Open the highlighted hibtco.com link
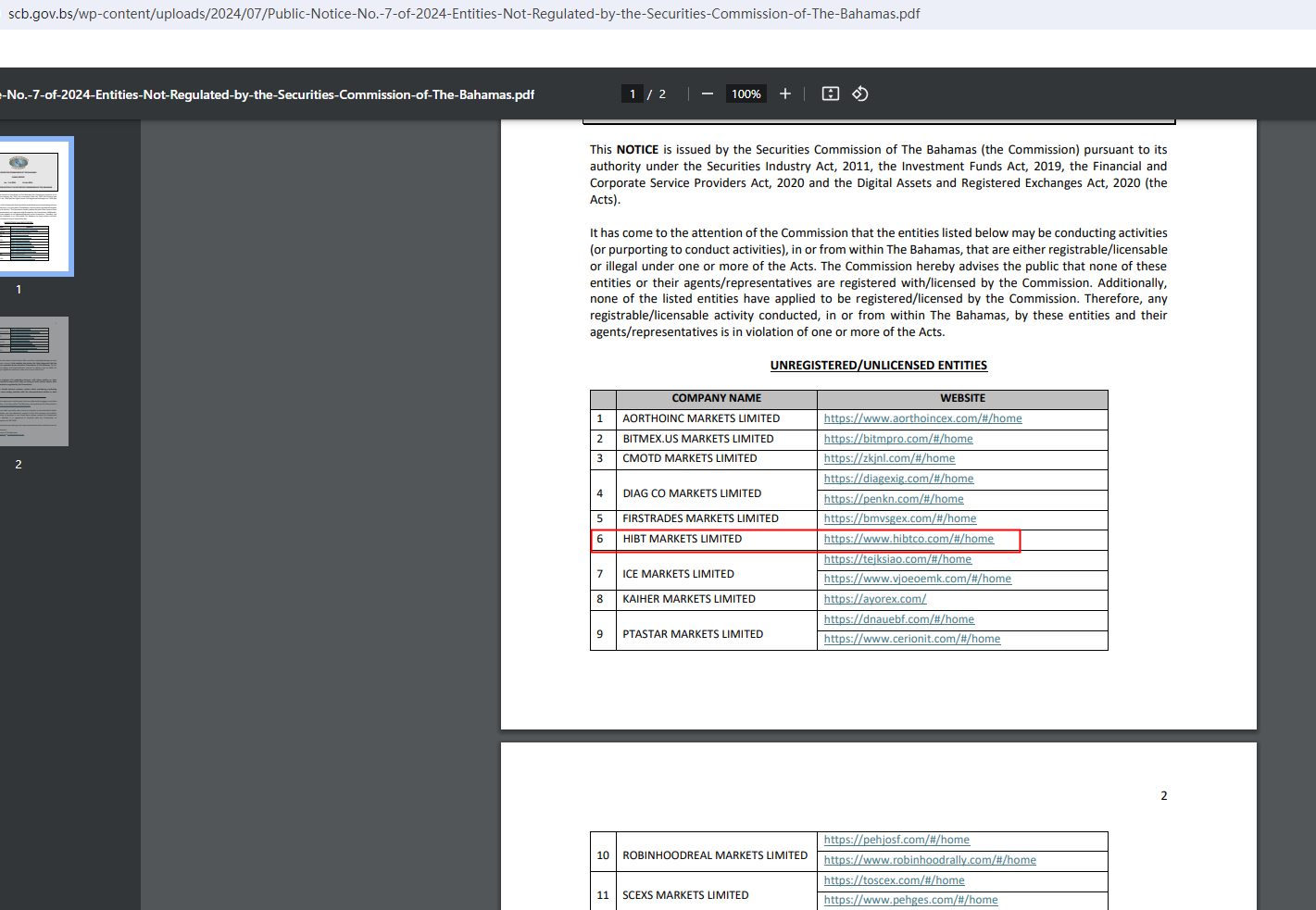 909,539
